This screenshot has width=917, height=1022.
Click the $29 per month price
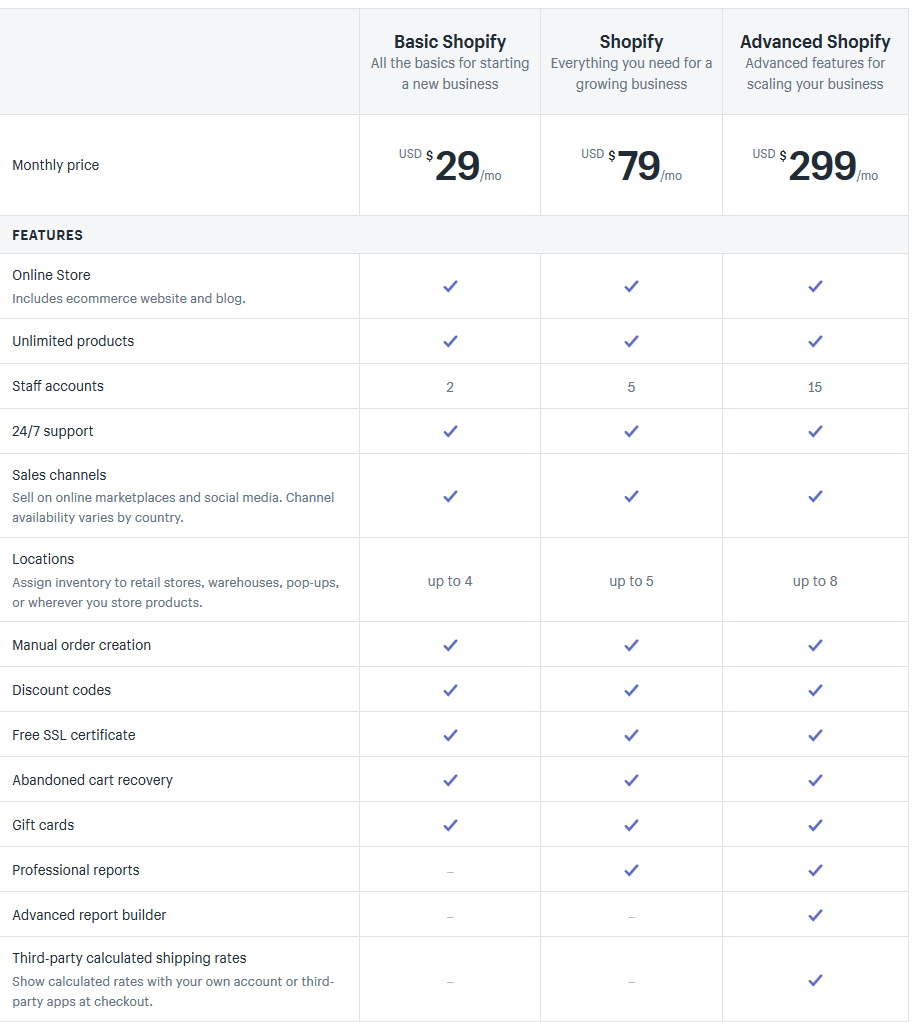click(x=450, y=166)
